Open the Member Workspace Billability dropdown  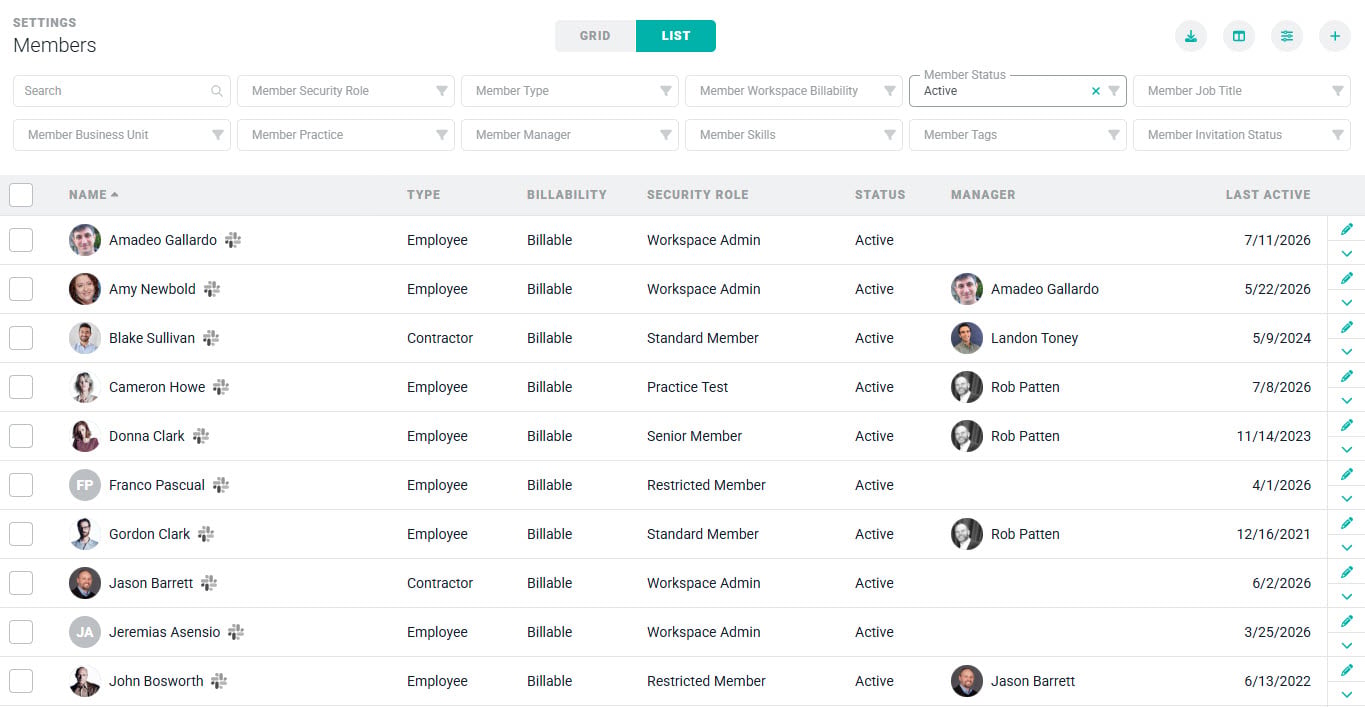794,91
